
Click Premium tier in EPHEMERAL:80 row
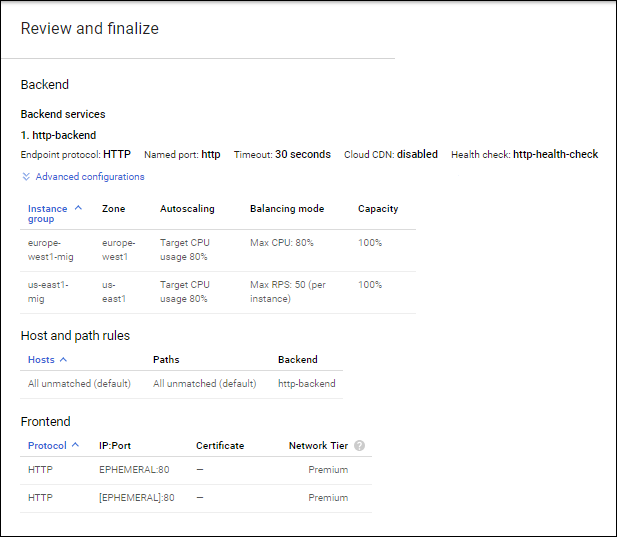click(x=328, y=470)
